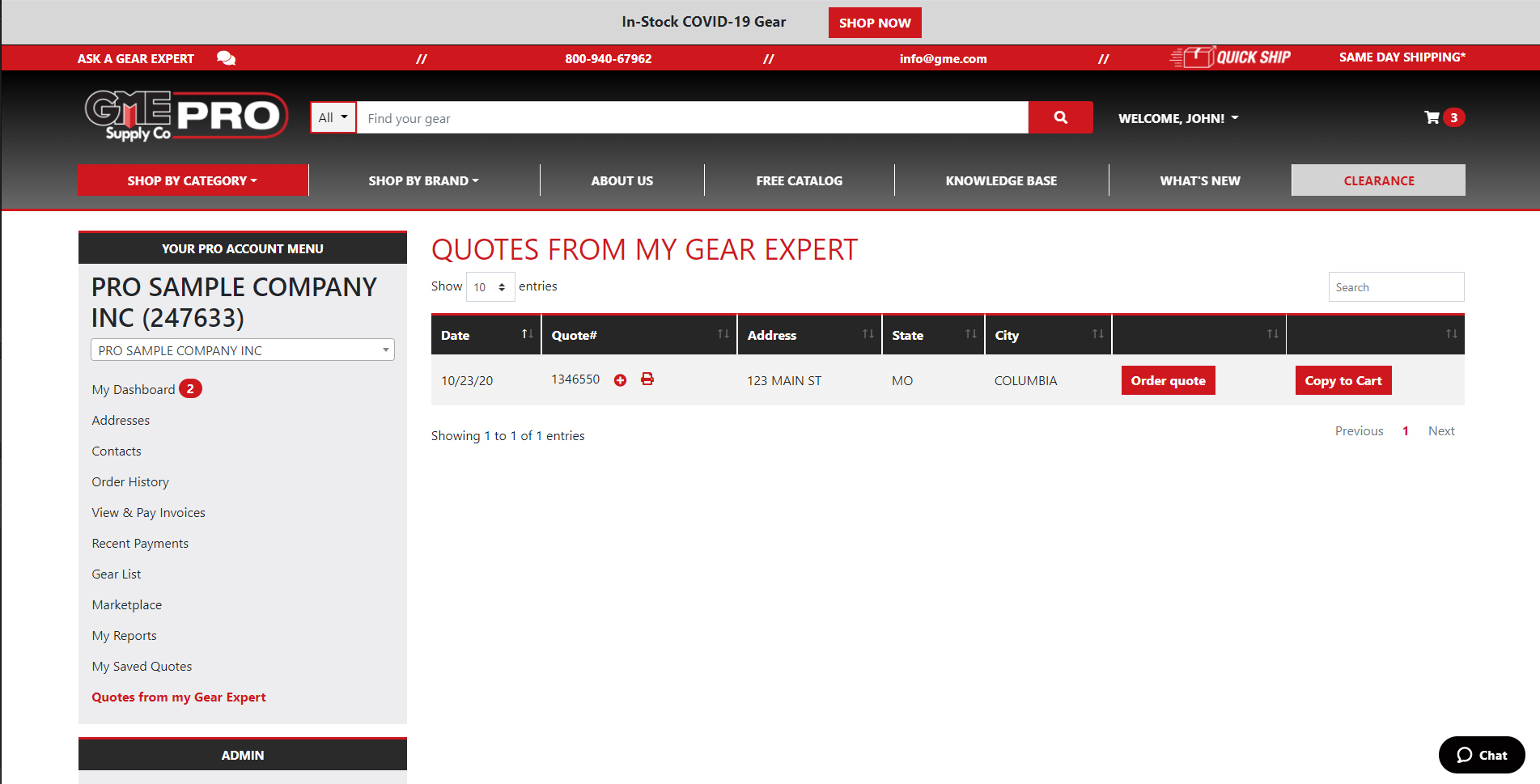This screenshot has height=784, width=1540.
Task: Open the Clearance menu item
Action: tap(1378, 180)
